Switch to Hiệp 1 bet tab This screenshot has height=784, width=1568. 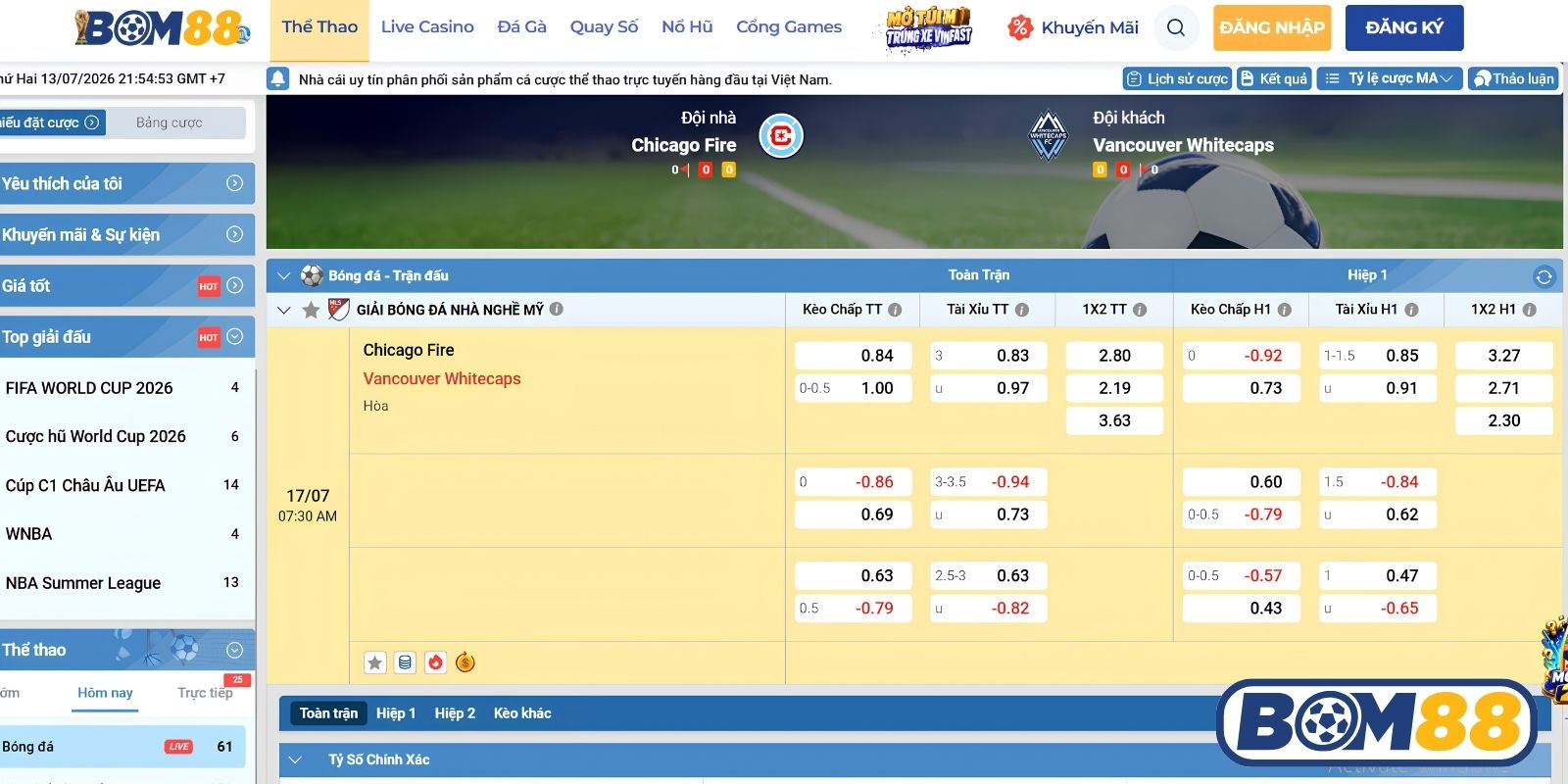[396, 713]
